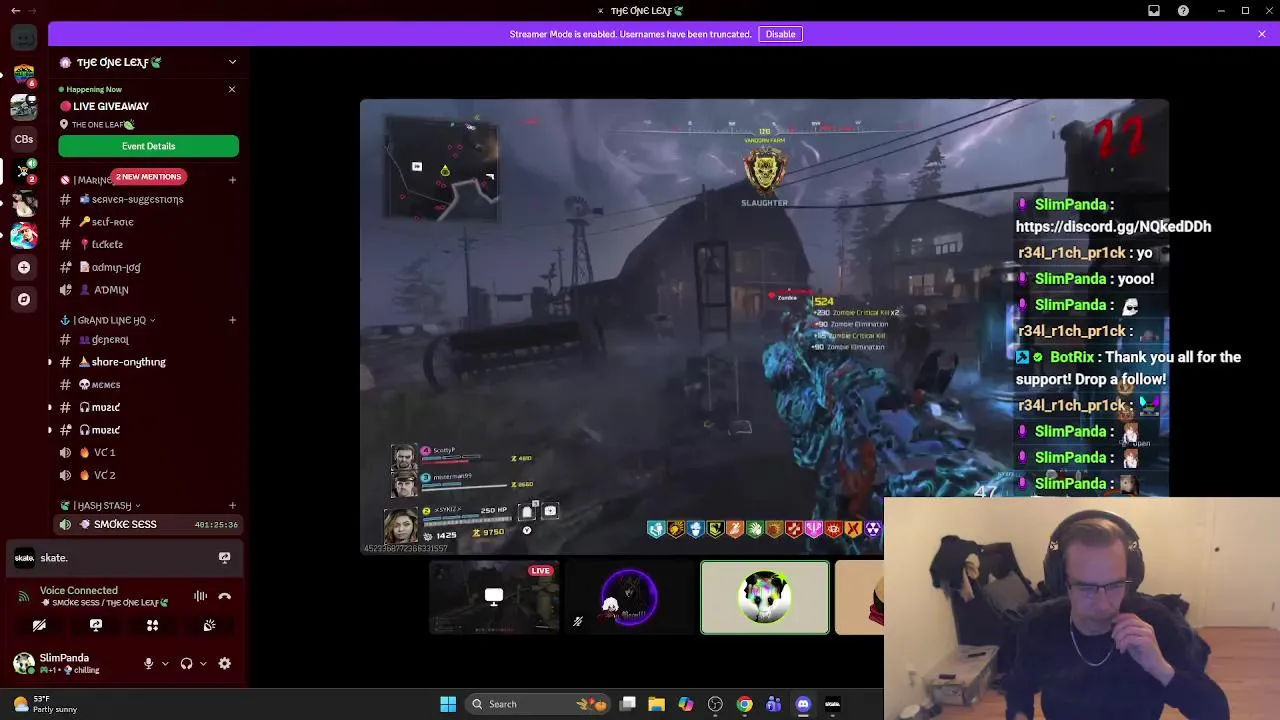Open the CBs server icon
Viewport: 1280px width, 720px height.
click(24, 139)
